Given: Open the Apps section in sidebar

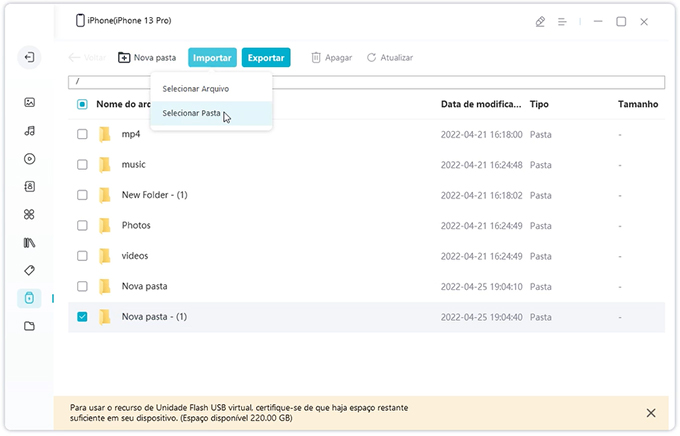Looking at the screenshot, I should tap(30, 214).
